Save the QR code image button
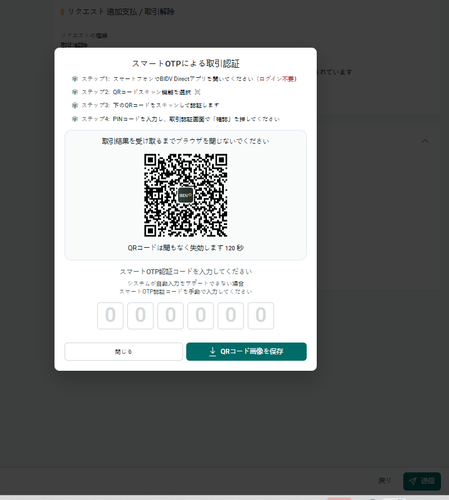 point(246,351)
